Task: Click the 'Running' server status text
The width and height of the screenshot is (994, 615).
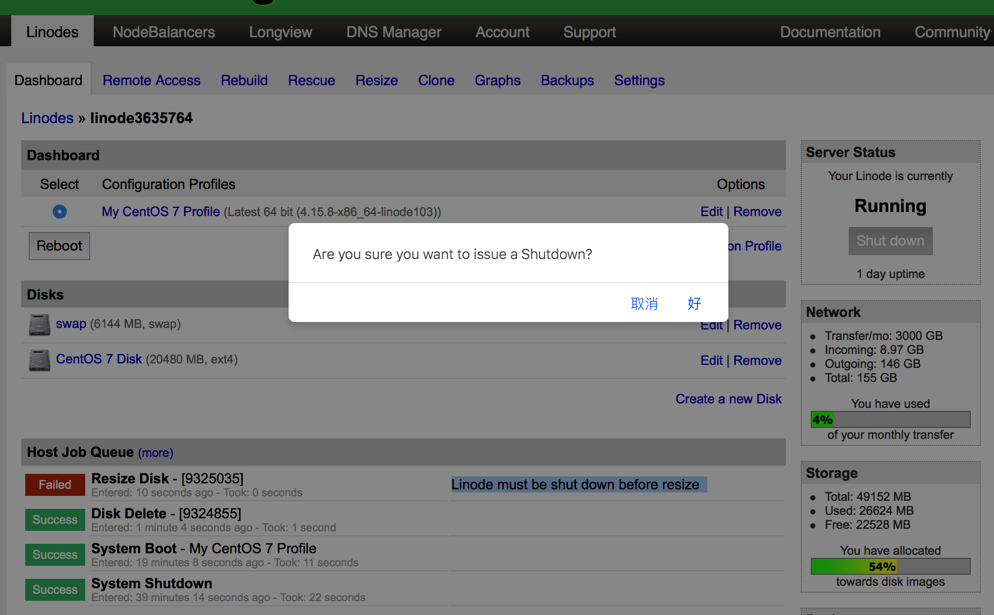Action: (x=890, y=206)
